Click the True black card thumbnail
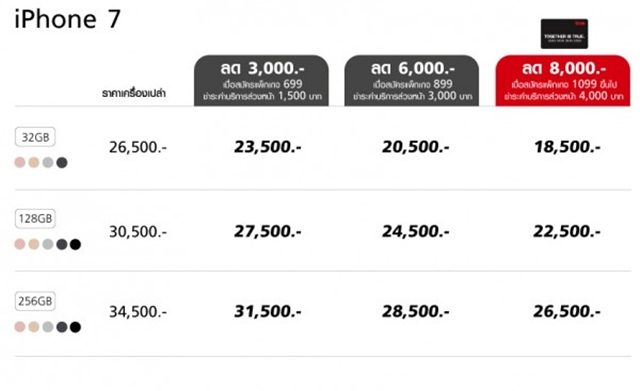 coord(564,33)
